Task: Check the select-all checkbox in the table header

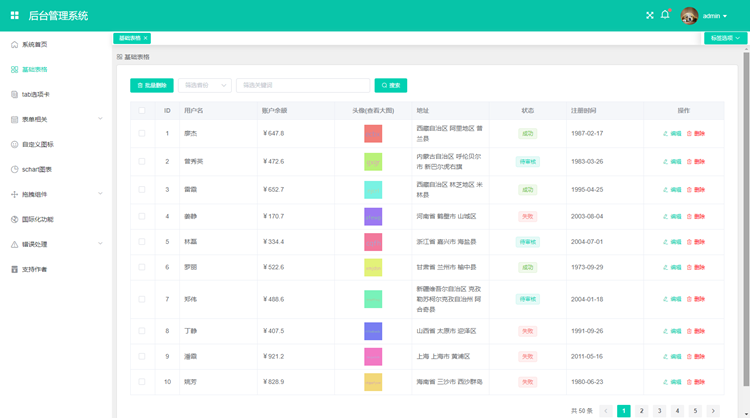Action: coord(142,110)
